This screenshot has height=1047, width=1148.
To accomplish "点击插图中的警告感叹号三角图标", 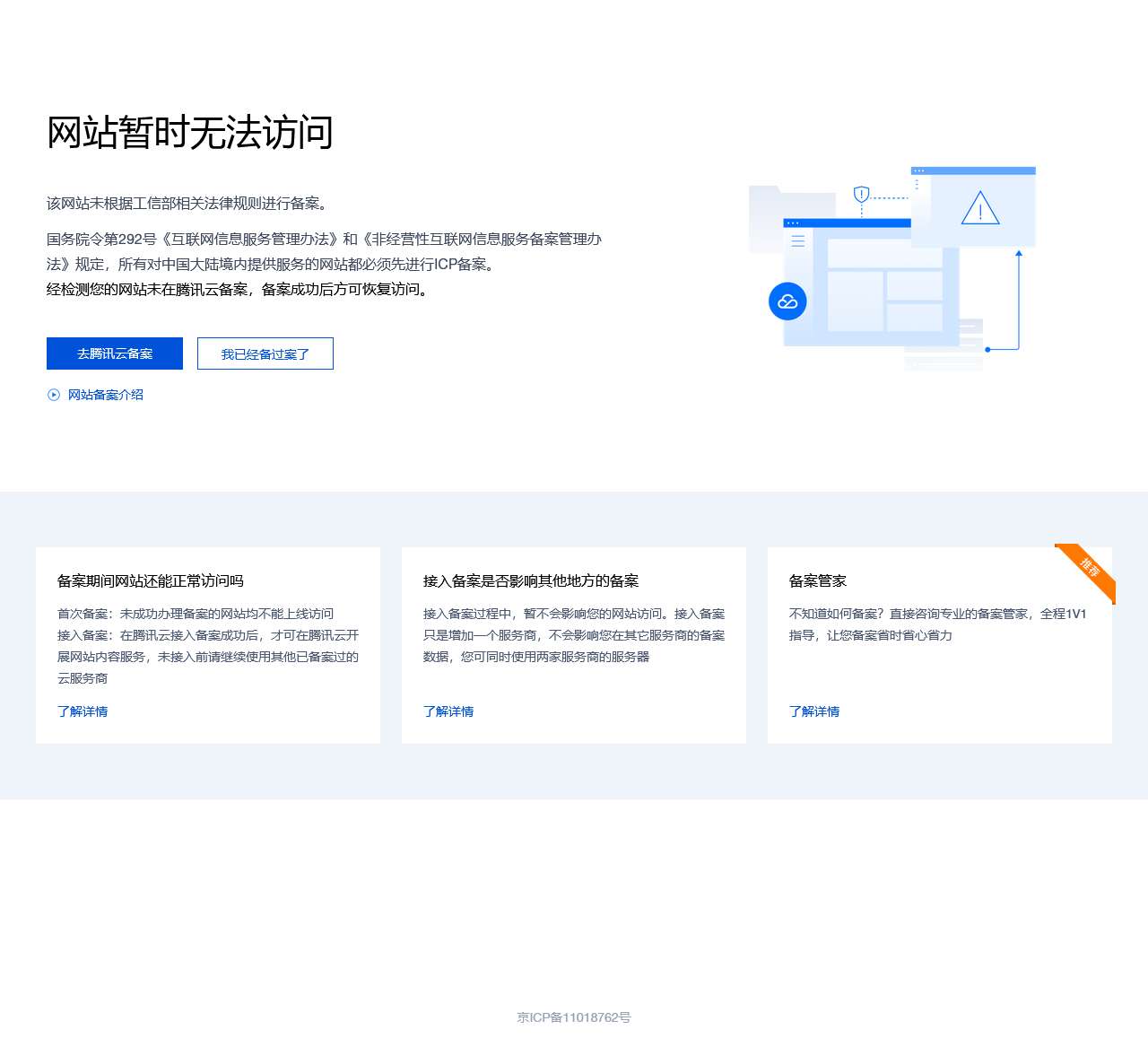I will (x=980, y=210).
